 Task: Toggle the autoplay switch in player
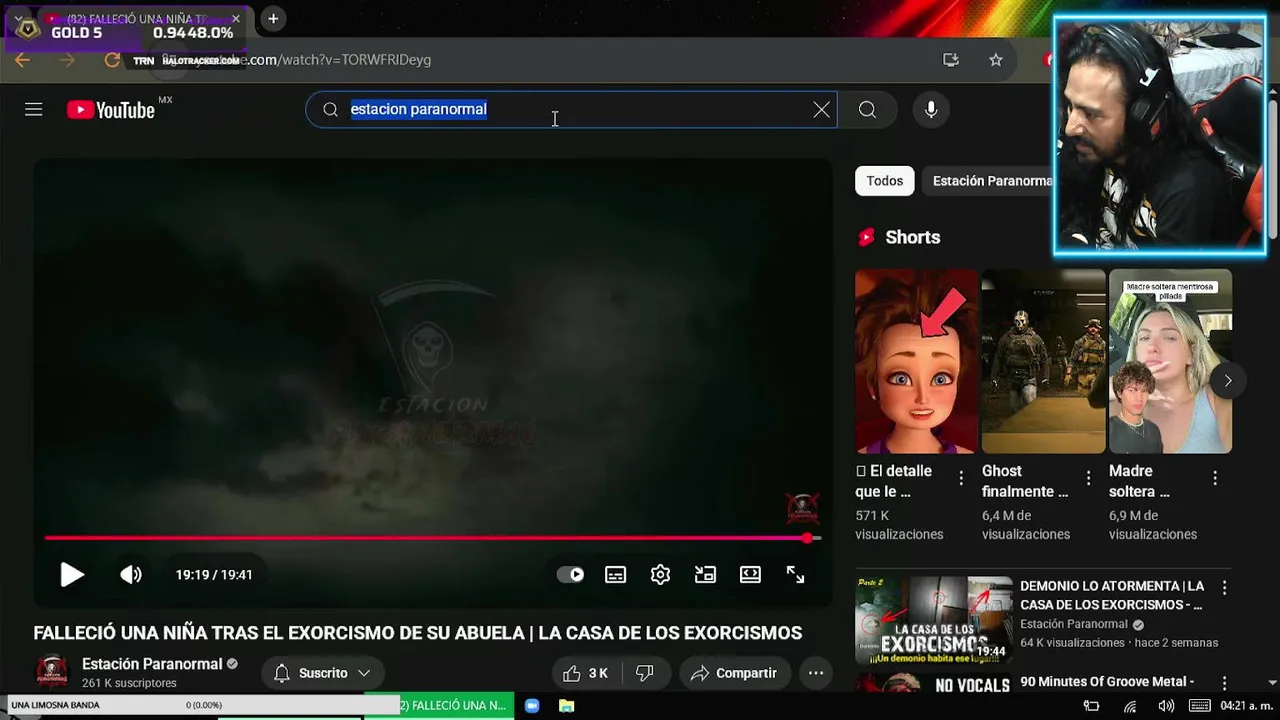click(x=570, y=575)
